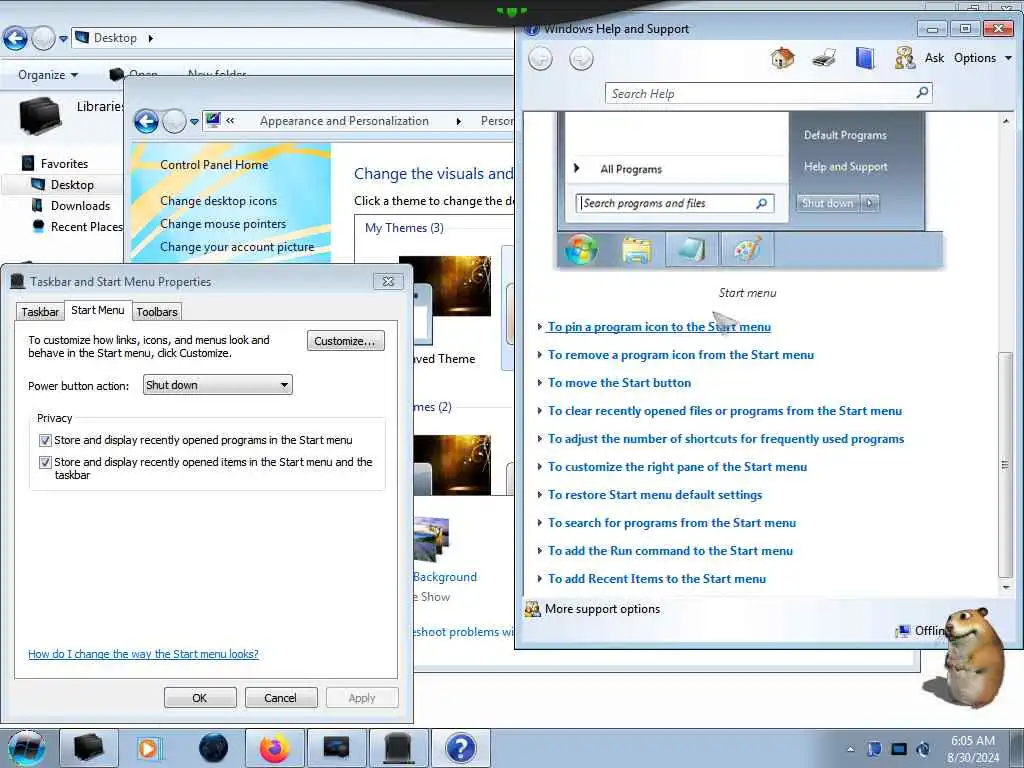Switch to the Taskbar tab
Screen dimensions: 1024x768
click(x=40, y=312)
